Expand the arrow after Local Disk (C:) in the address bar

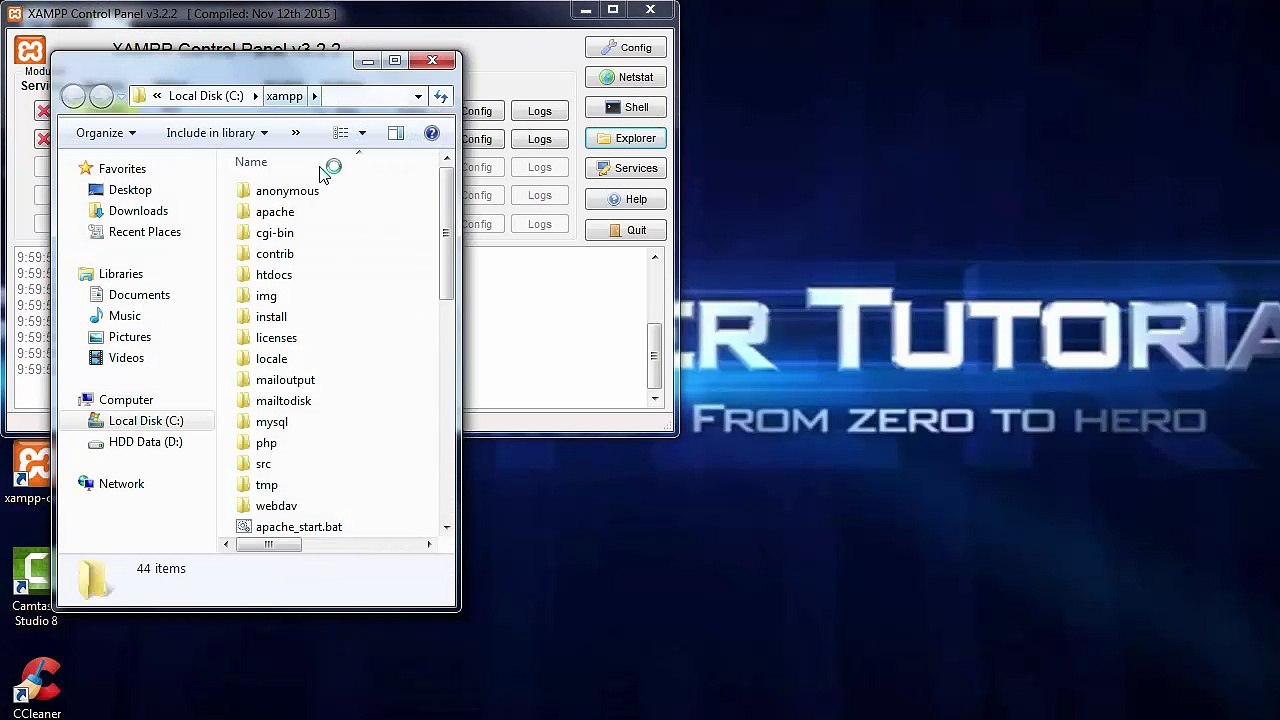pos(255,96)
